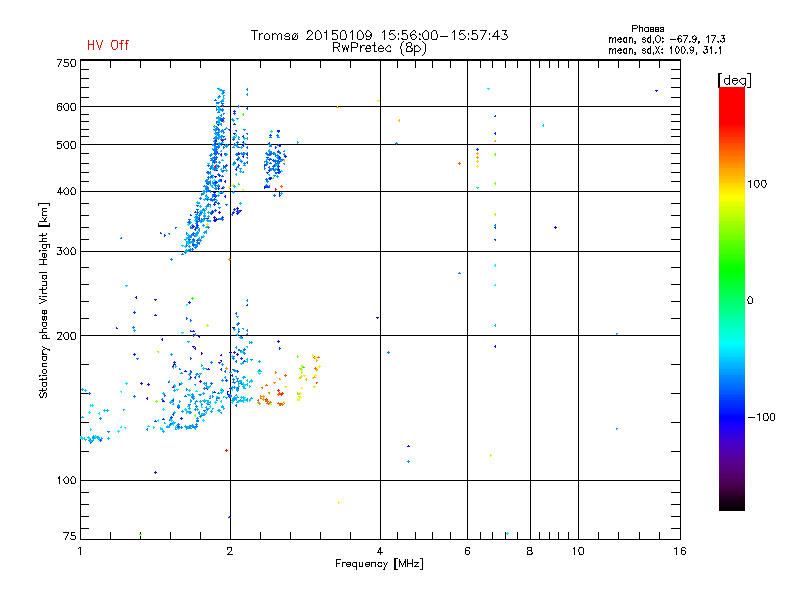Click the blue echo cluster near 2.5 MHz, 450 km
800x600 pixels.
pyautogui.click(x=275, y=162)
